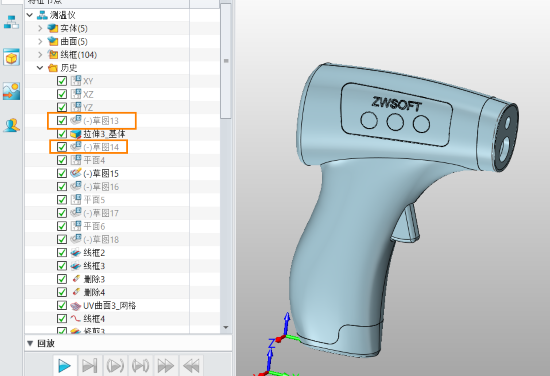The image size is (550, 376).
Task: Toggle the 平面5 checkbox
Action: click(x=62, y=200)
